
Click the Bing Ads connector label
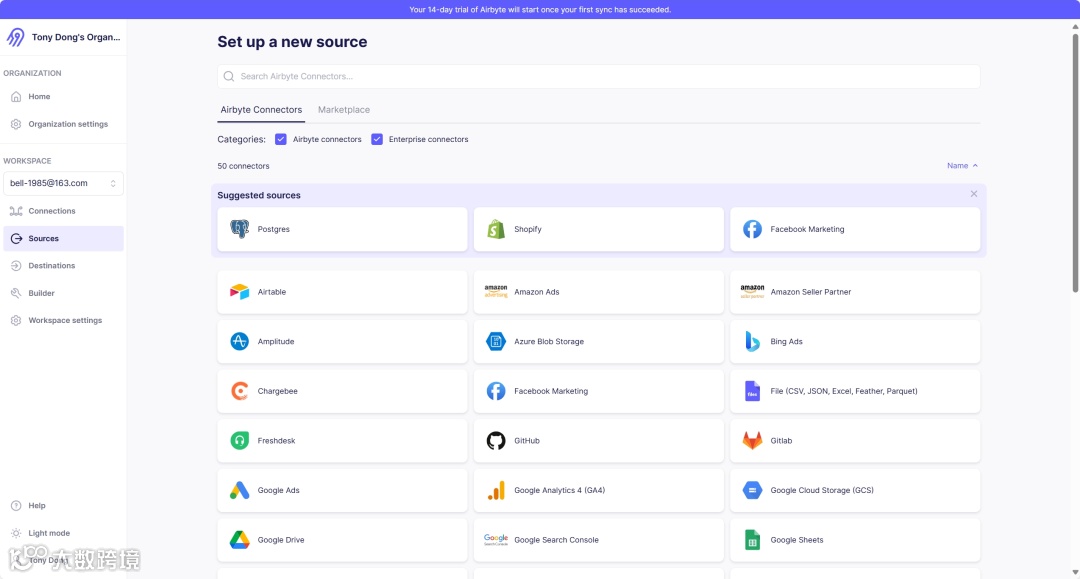(x=786, y=341)
